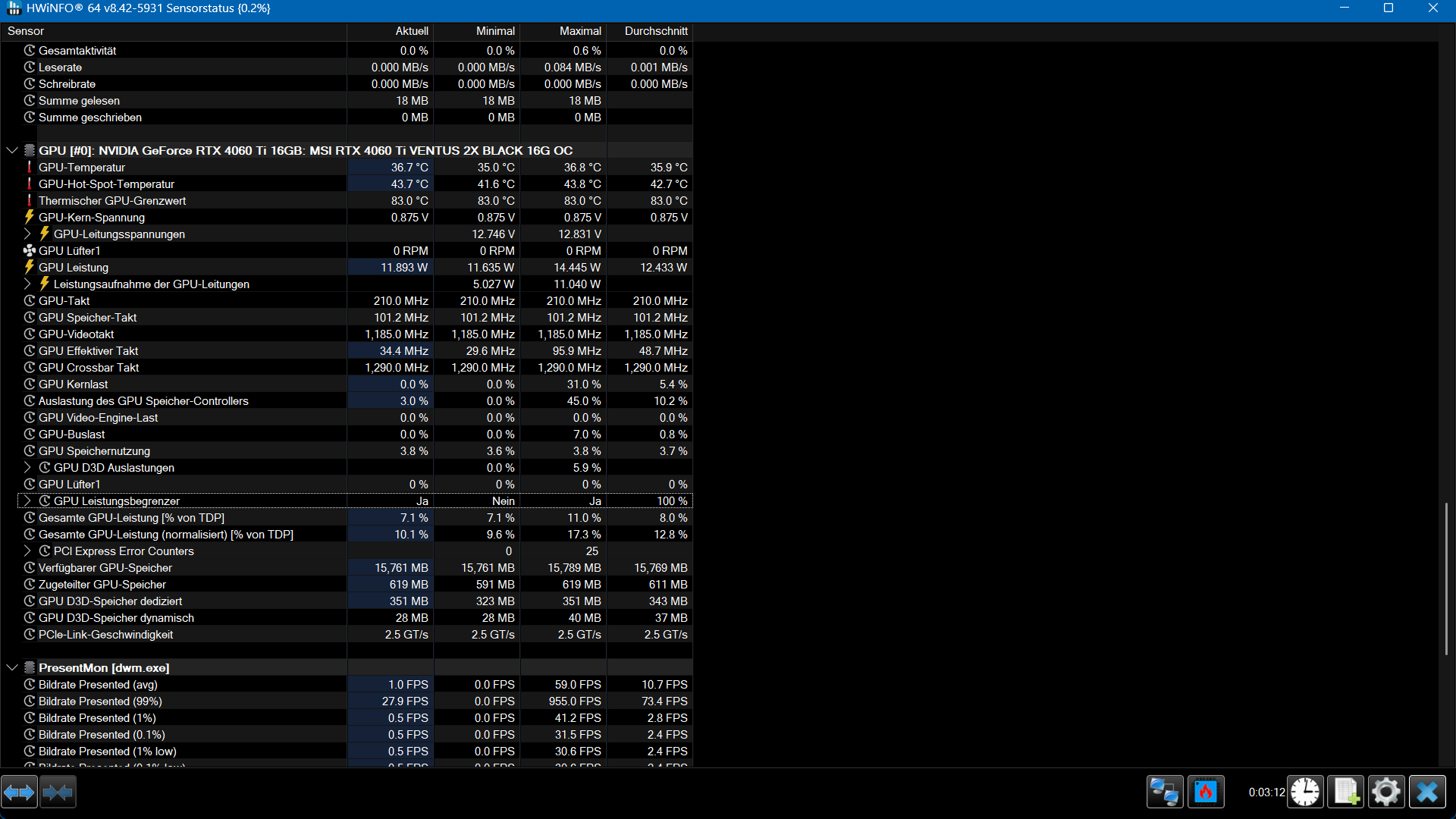This screenshot has width=1456, height=819.
Task: Click the vertical scrollbar thumb
Action: (x=1446, y=578)
